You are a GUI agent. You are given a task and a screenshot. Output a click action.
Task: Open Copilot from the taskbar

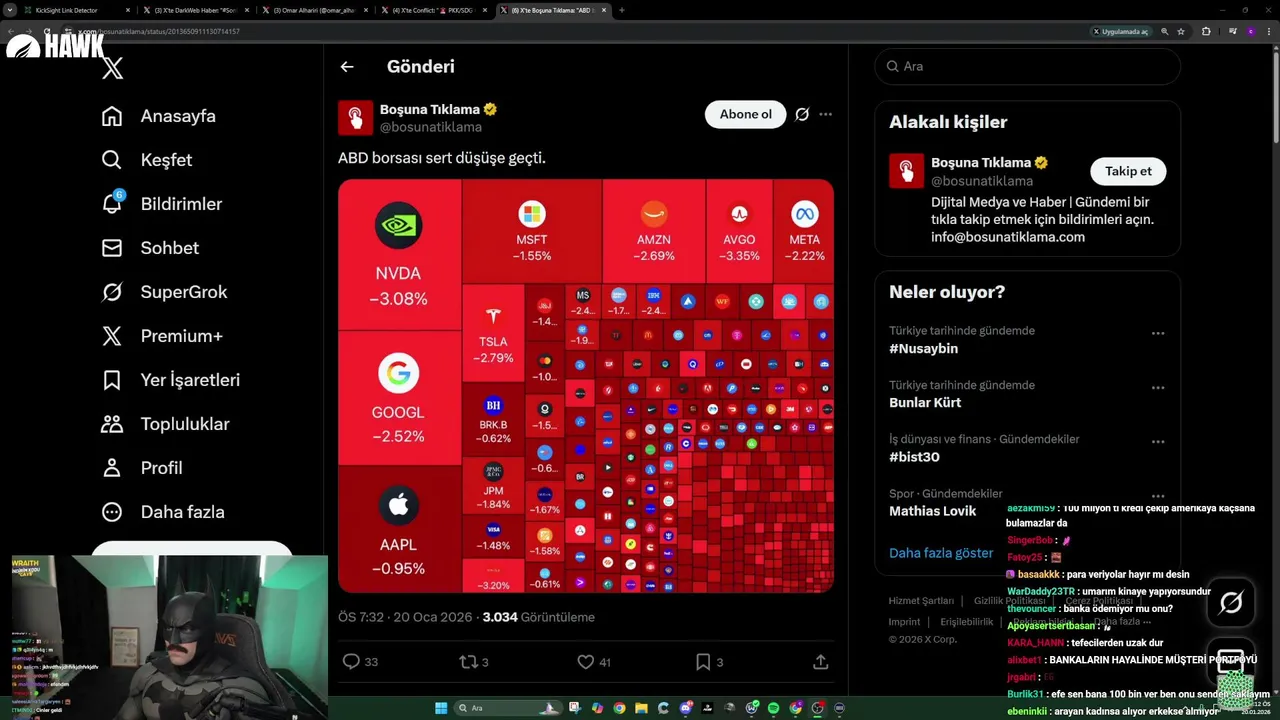[597, 708]
